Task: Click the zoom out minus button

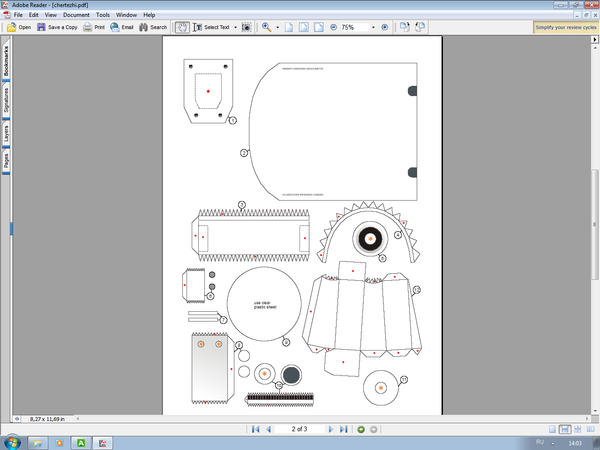Action: coord(333,27)
